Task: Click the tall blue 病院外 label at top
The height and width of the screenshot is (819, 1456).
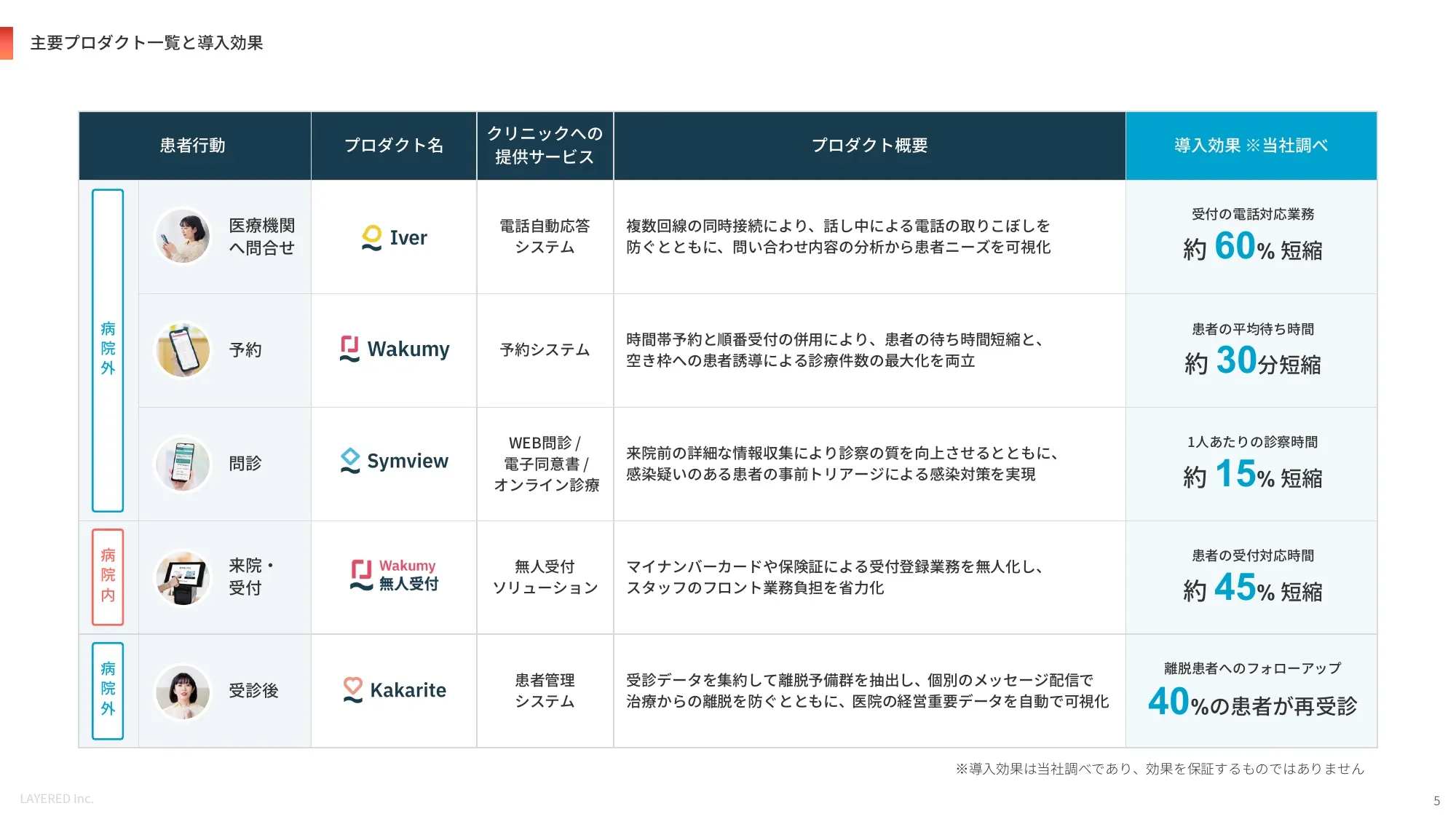Action: (108, 350)
